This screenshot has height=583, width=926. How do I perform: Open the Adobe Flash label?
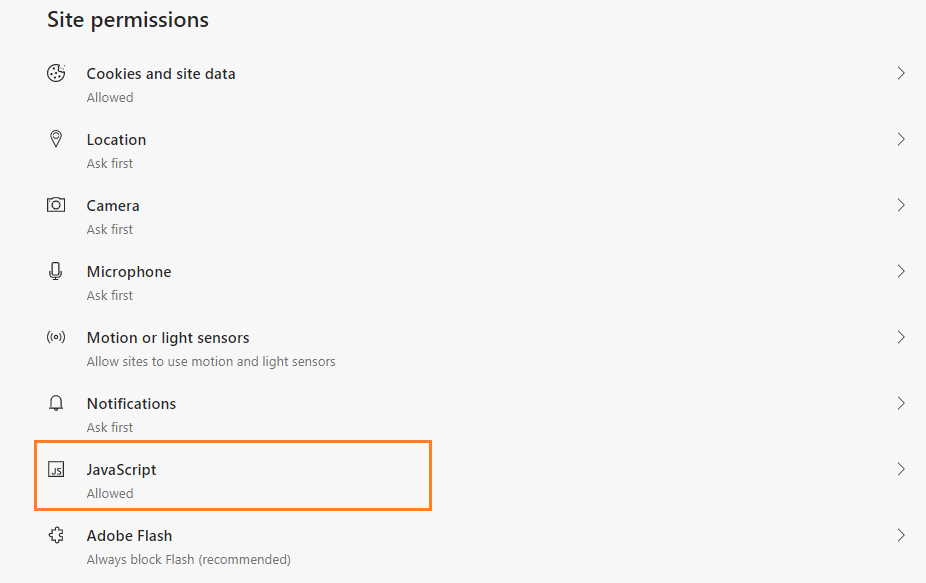coord(129,536)
